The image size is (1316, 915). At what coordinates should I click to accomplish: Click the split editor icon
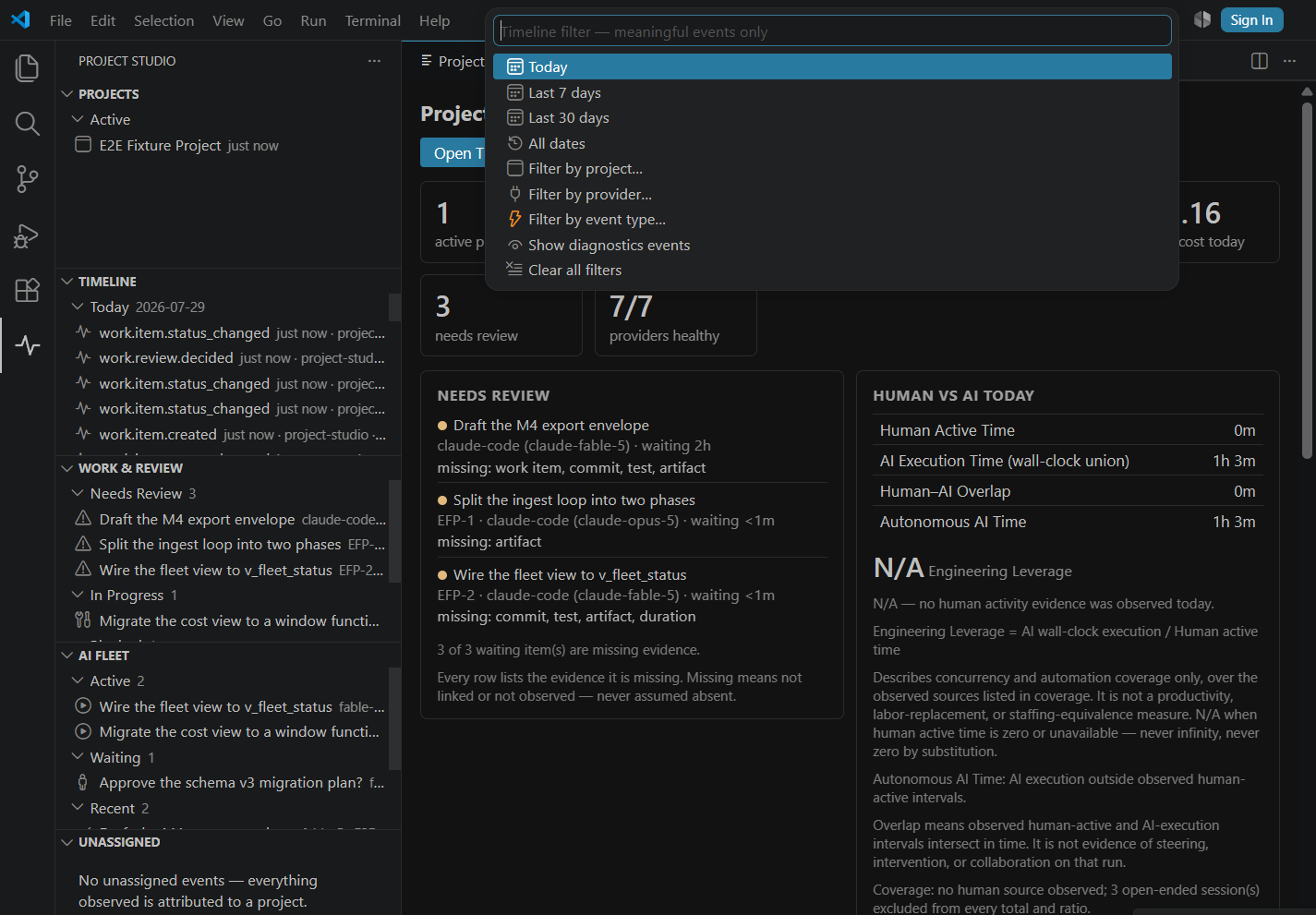1259,61
